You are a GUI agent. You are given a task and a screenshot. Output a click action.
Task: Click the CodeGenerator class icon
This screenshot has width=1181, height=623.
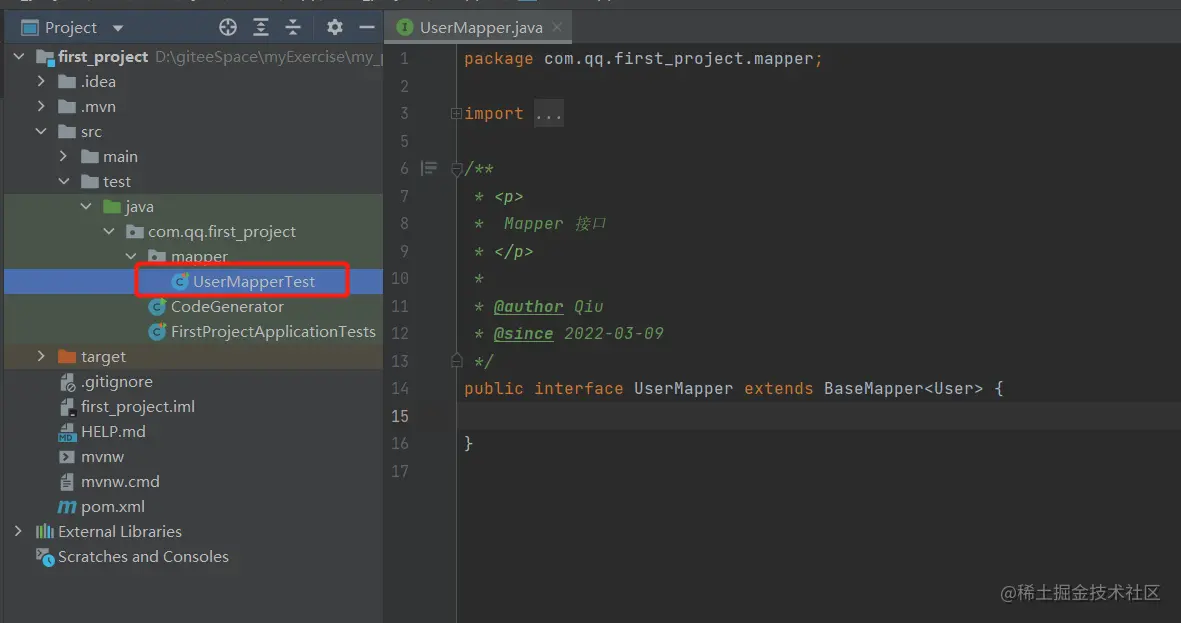[x=157, y=307]
